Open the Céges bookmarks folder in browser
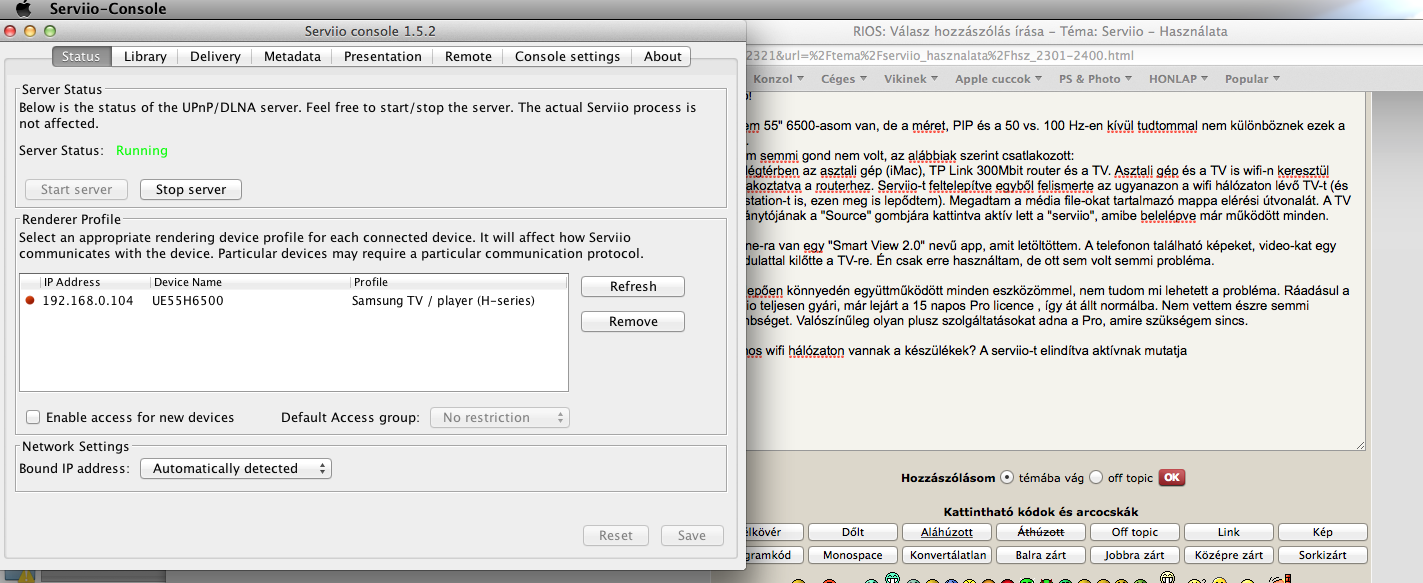Image resolution: width=1423 pixels, height=583 pixels. [844, 79]
